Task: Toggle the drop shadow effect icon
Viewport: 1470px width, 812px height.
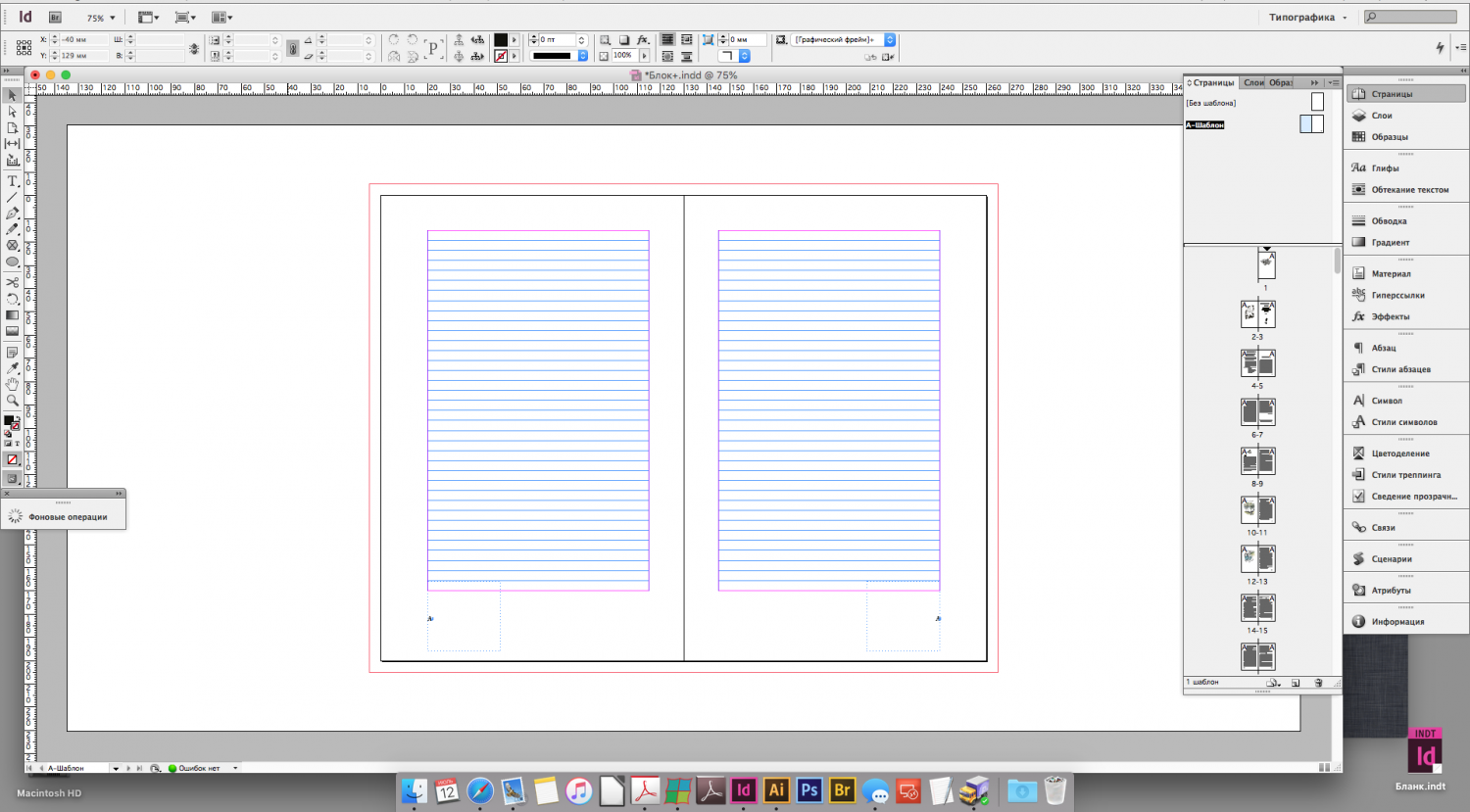Action: [623, 40]
